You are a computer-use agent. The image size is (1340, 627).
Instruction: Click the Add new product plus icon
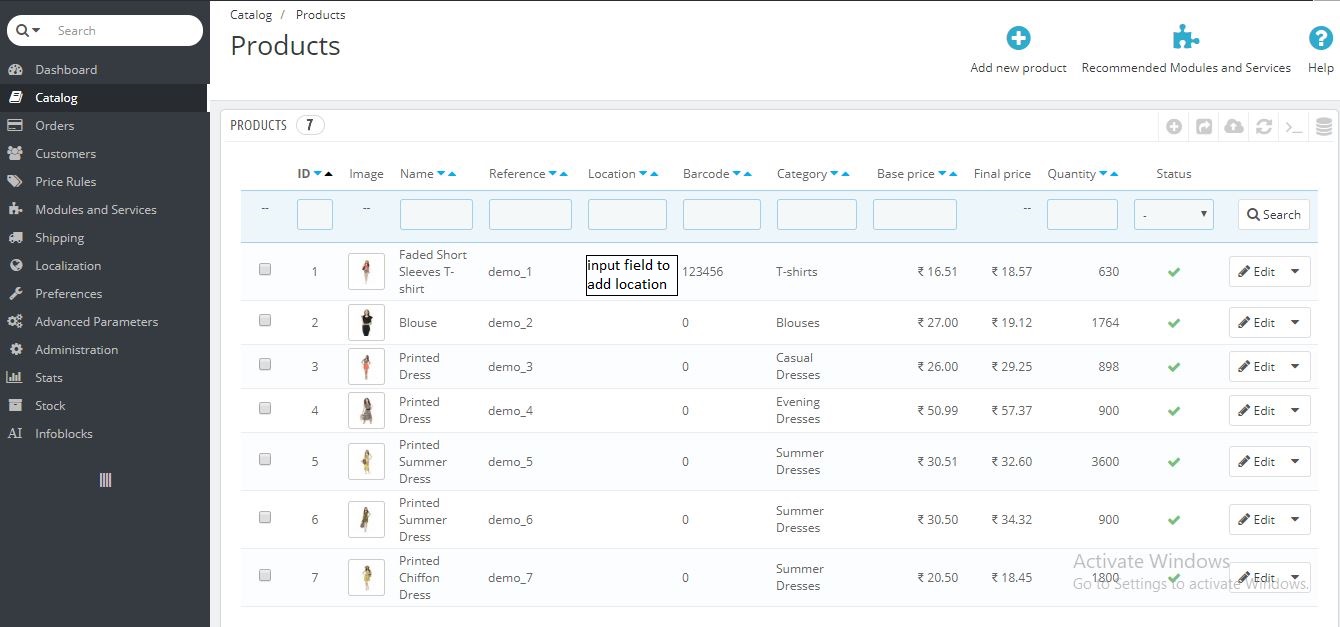[1018, 38]
